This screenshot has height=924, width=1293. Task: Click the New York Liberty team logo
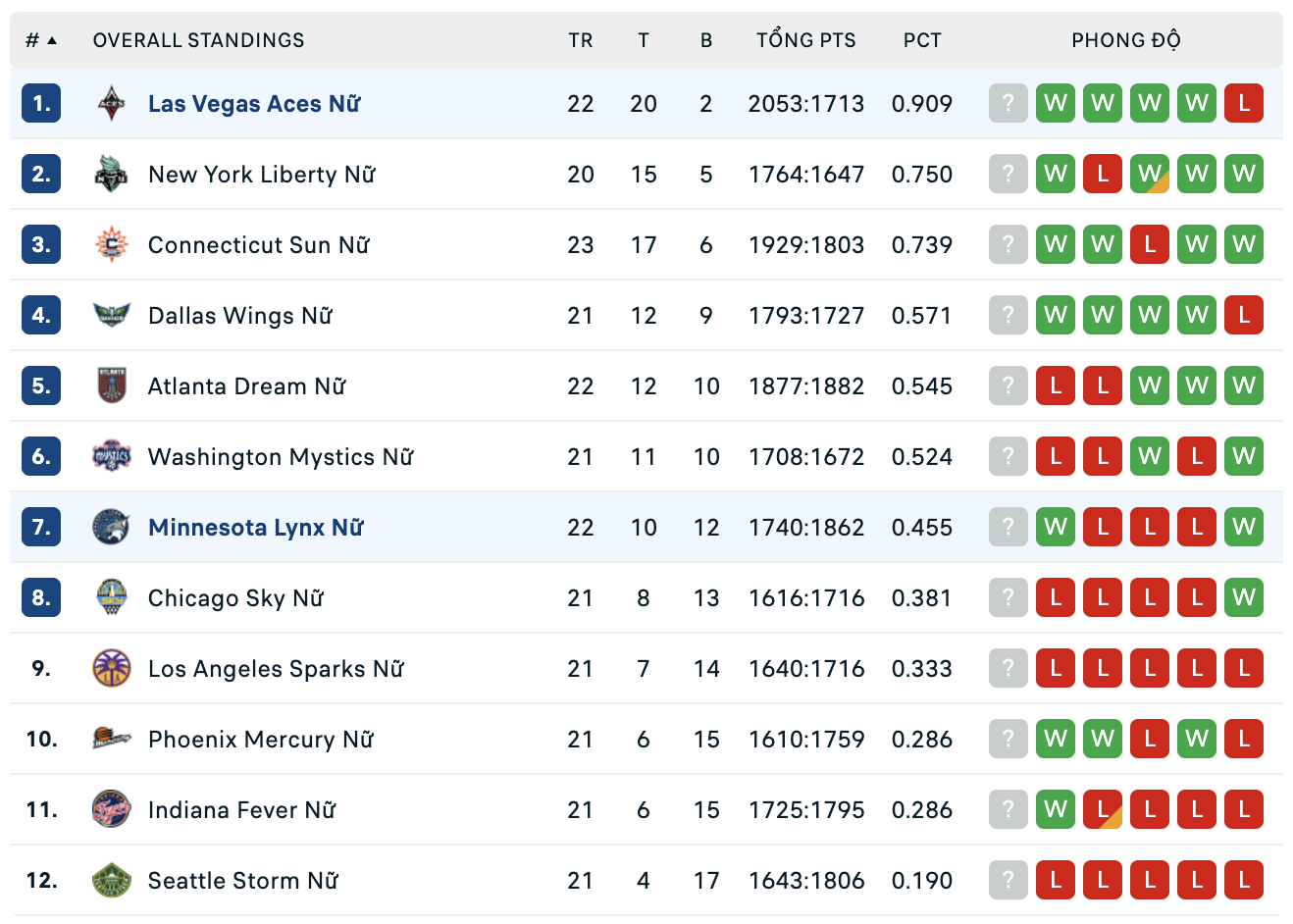pyautogui.click(x=111, y=174)
